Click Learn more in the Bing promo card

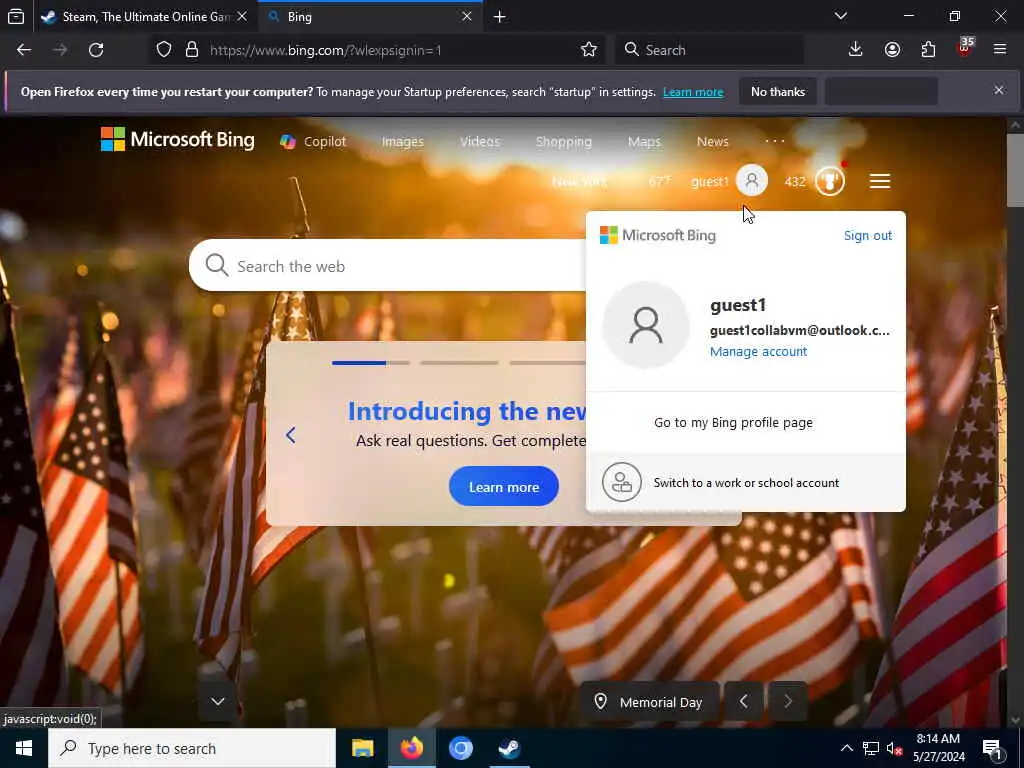tap(504, 487)
